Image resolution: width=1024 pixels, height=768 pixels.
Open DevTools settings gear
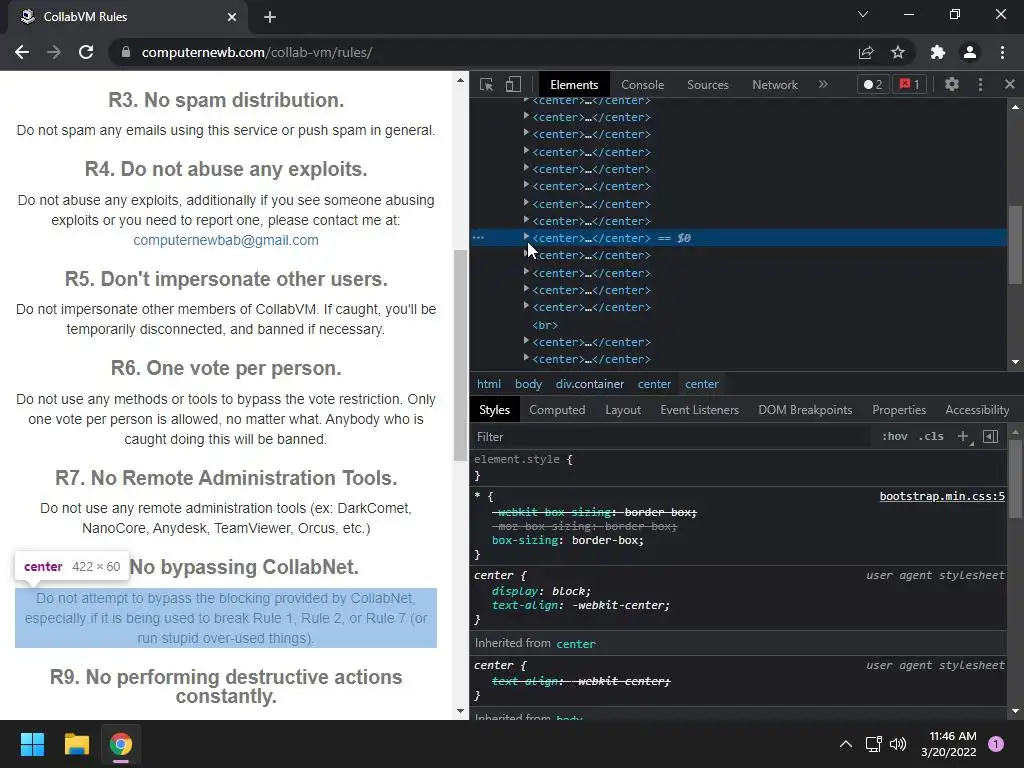(x=952, y=84)
